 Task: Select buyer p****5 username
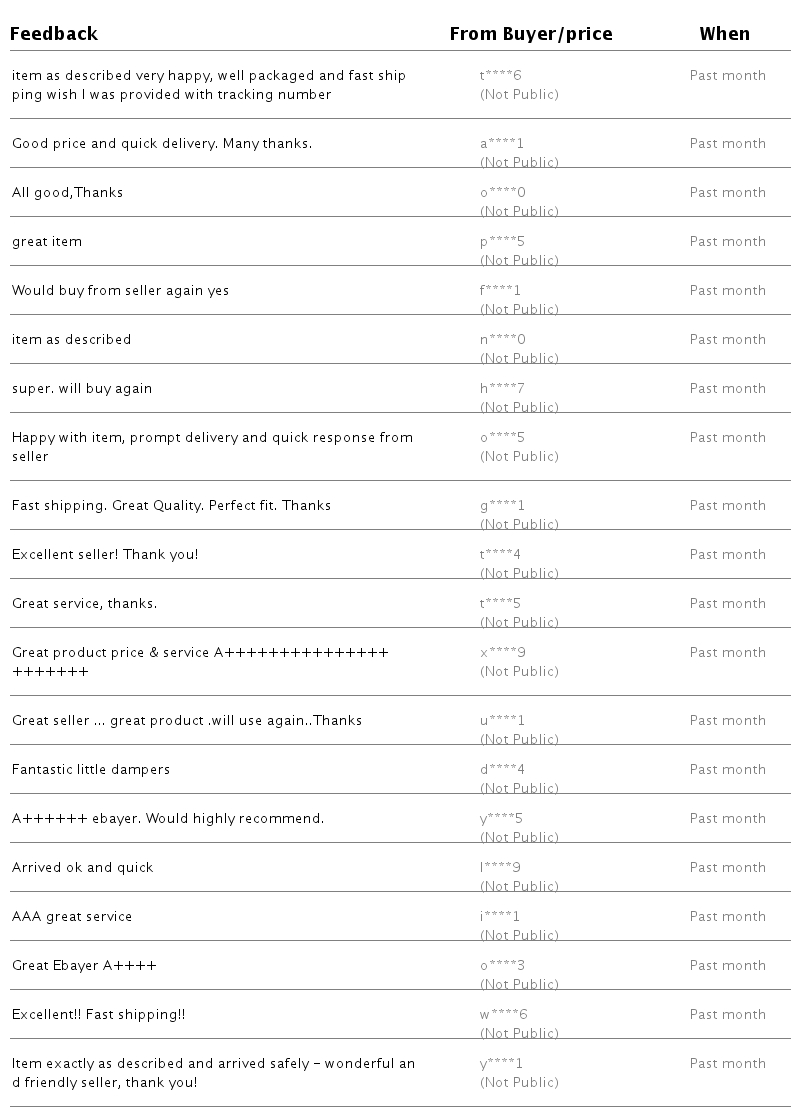(x=502, y=242)
